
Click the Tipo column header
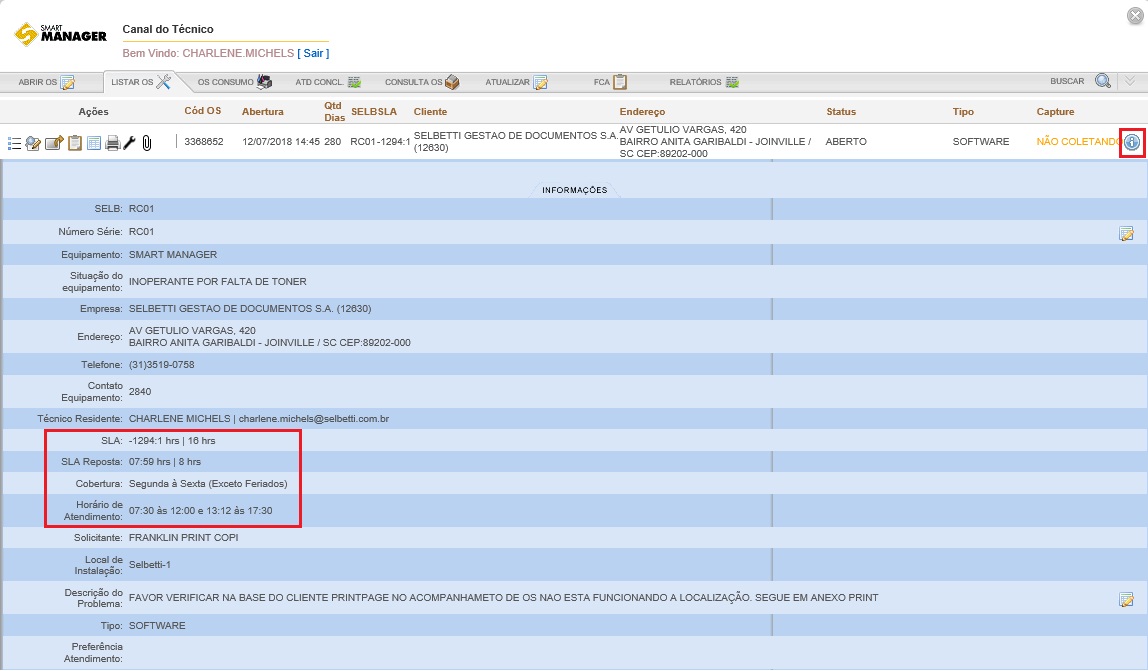(x=963, y=111)
